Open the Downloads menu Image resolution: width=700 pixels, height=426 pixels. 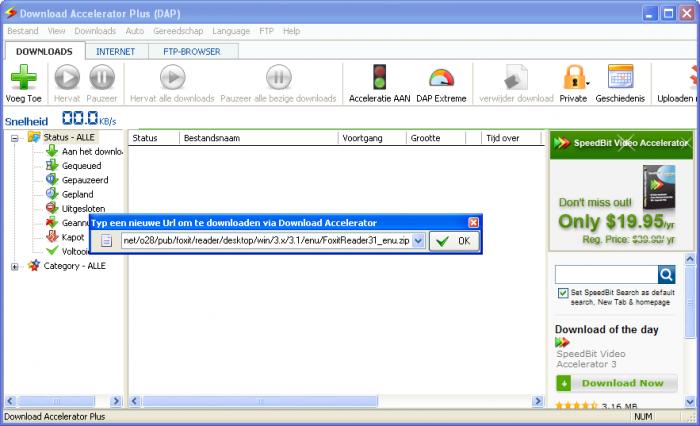click(x=95, y=31)
